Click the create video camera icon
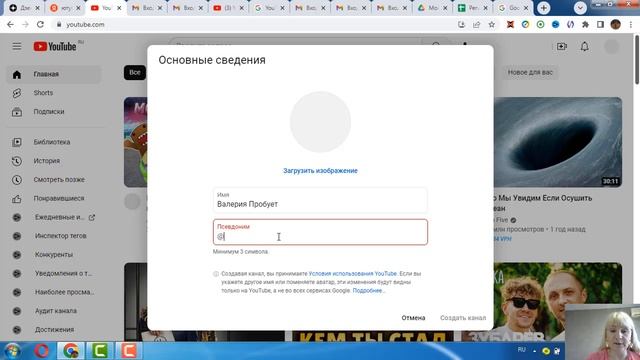The height and width of the screenshot is (360, 640). tap(562, 47)
